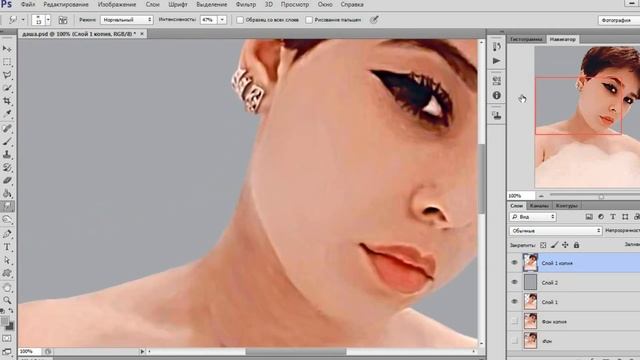
Task: Select the active Smudge tool
Action: click(x=7, y=207)
